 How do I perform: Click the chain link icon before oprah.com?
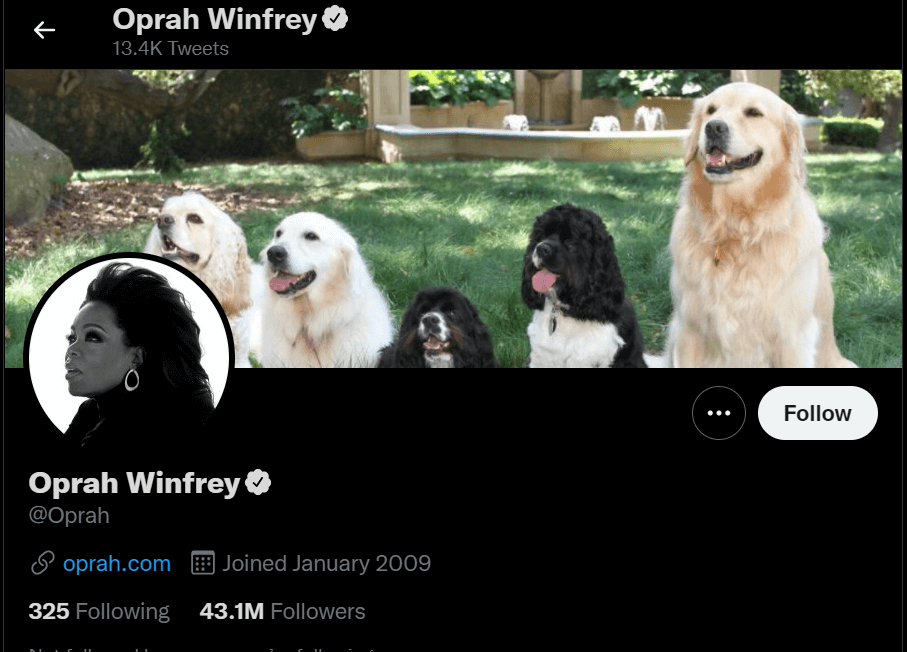(43, 563)
